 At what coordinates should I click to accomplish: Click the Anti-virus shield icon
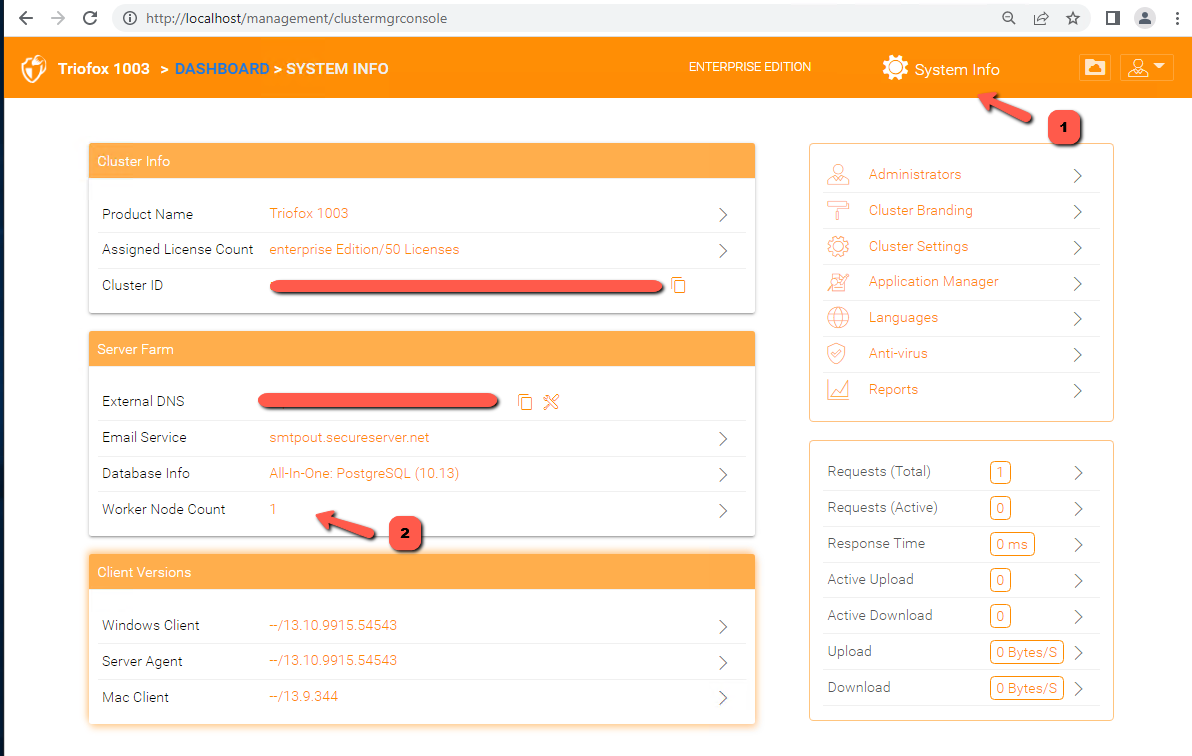coord(836,354)
